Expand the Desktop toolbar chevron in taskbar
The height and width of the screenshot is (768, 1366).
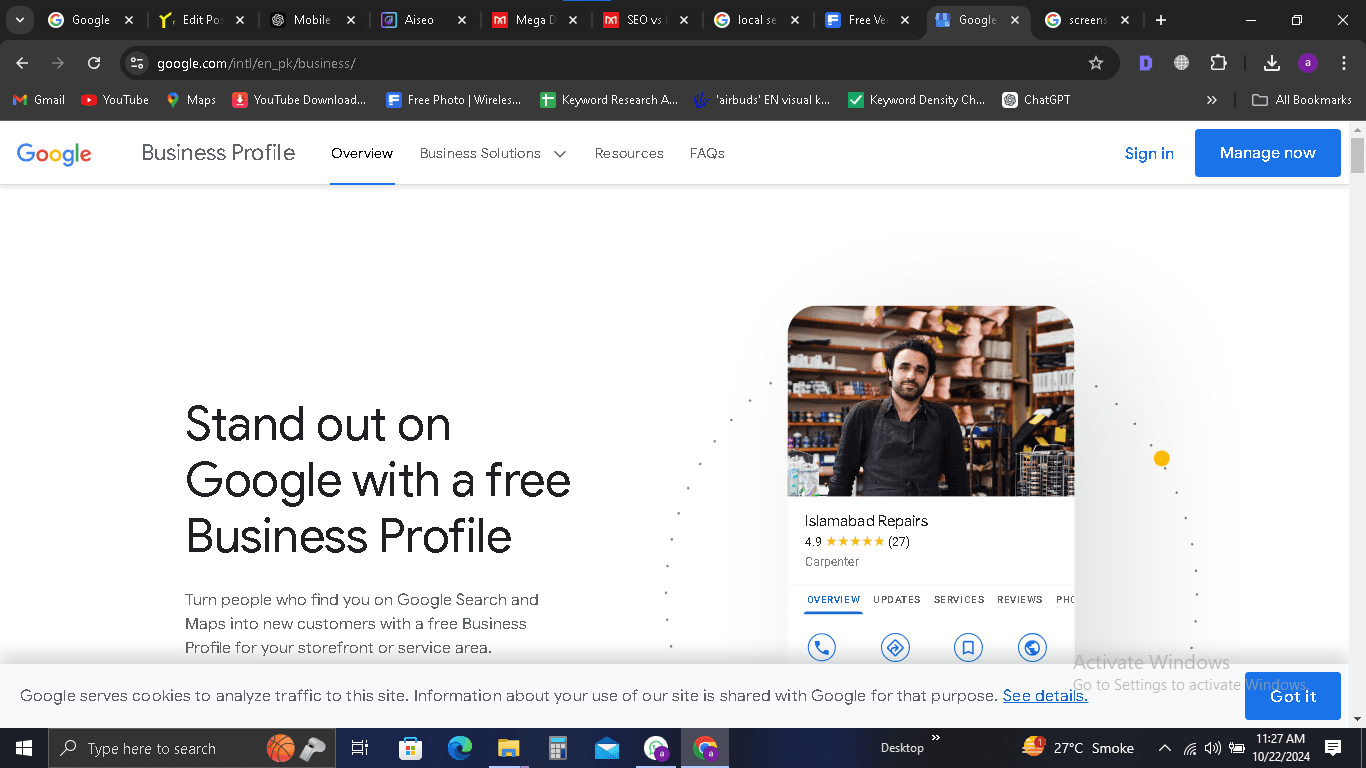coord(936,738)
